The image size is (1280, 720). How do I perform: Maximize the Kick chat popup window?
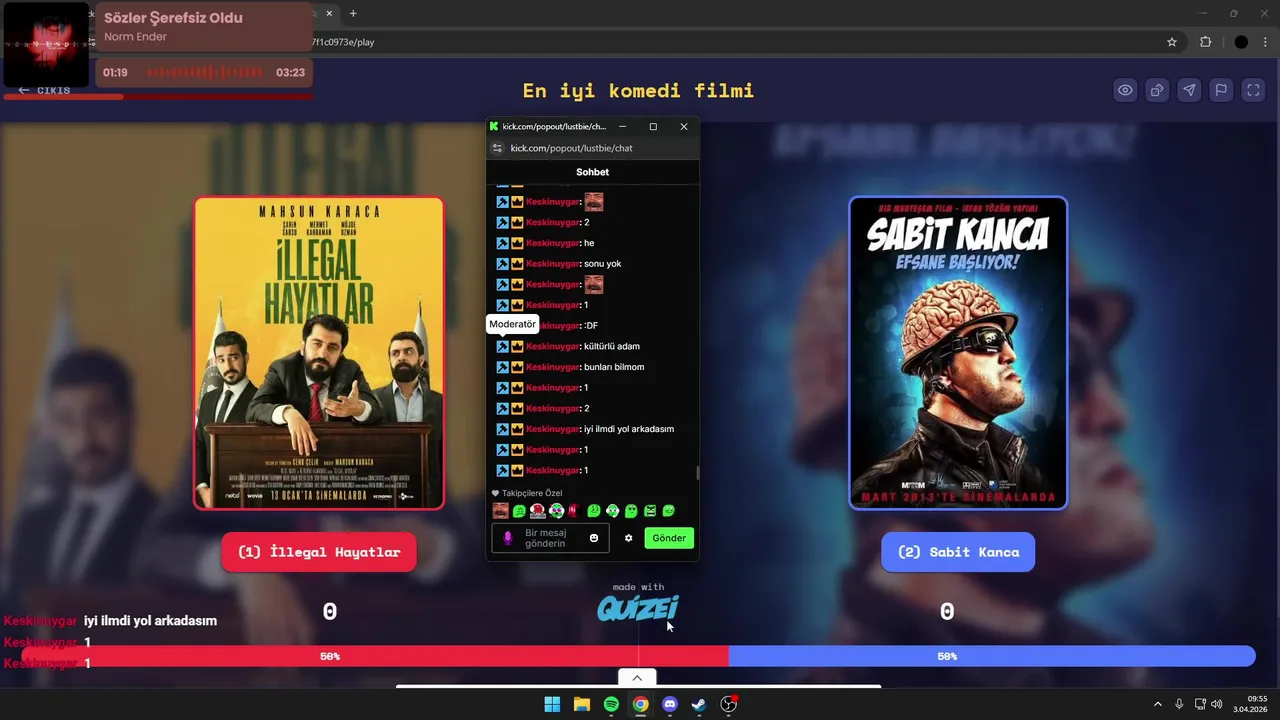click(x=653, y=127)
